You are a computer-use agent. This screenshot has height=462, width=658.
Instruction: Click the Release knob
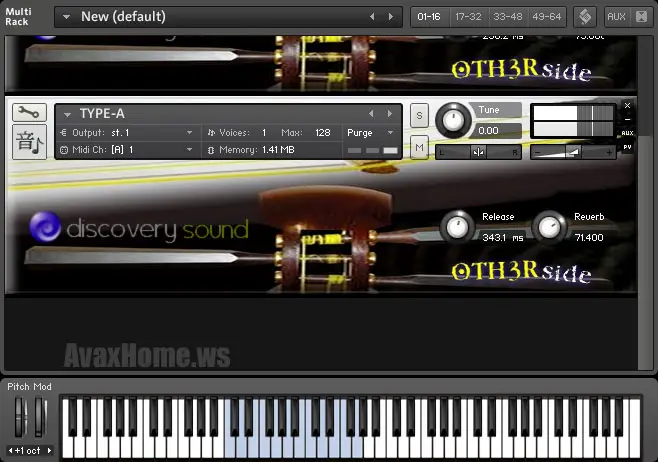(457, 227)
